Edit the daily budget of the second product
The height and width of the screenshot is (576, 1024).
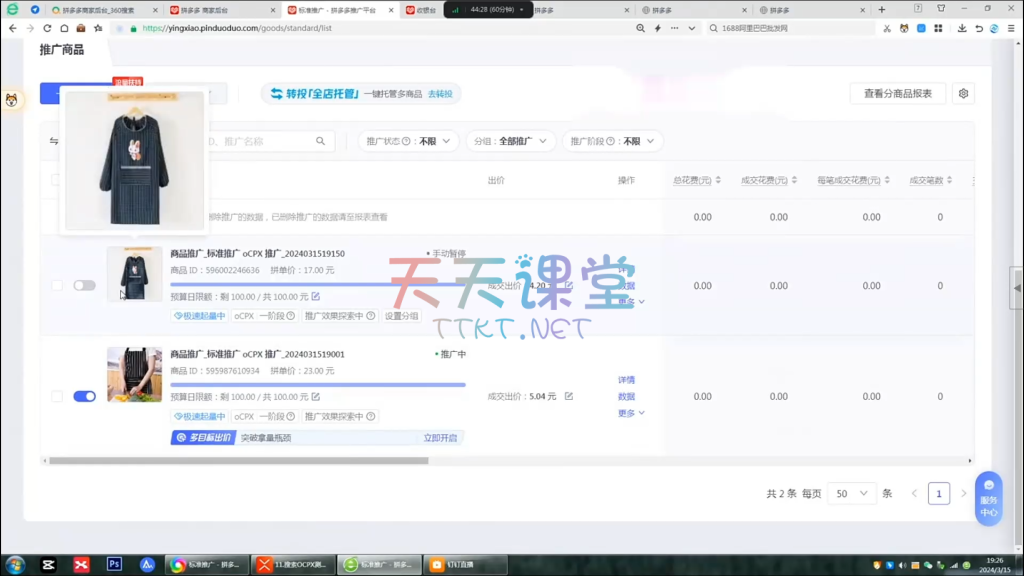coord(315,397)
